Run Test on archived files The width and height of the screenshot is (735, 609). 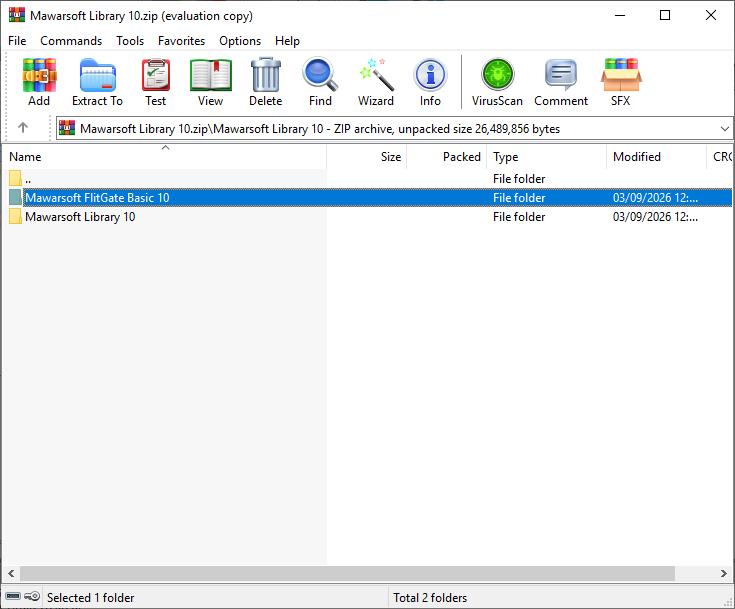(x=155, y=82)
